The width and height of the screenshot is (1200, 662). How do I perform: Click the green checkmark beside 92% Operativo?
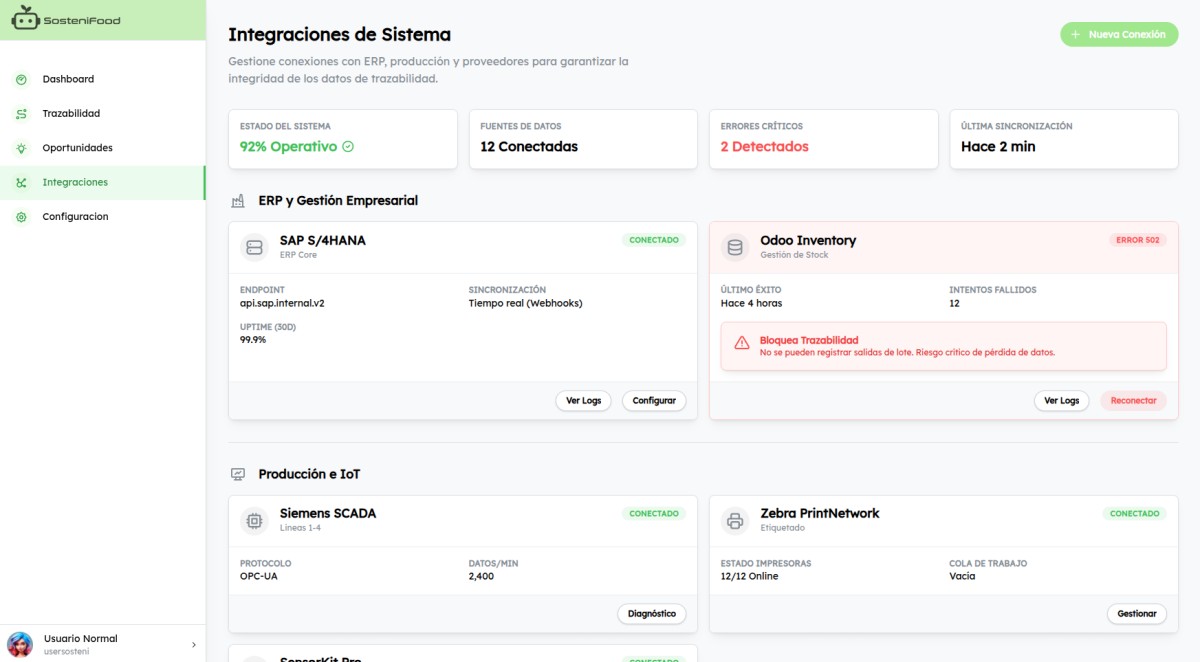[x=346, y=146]
